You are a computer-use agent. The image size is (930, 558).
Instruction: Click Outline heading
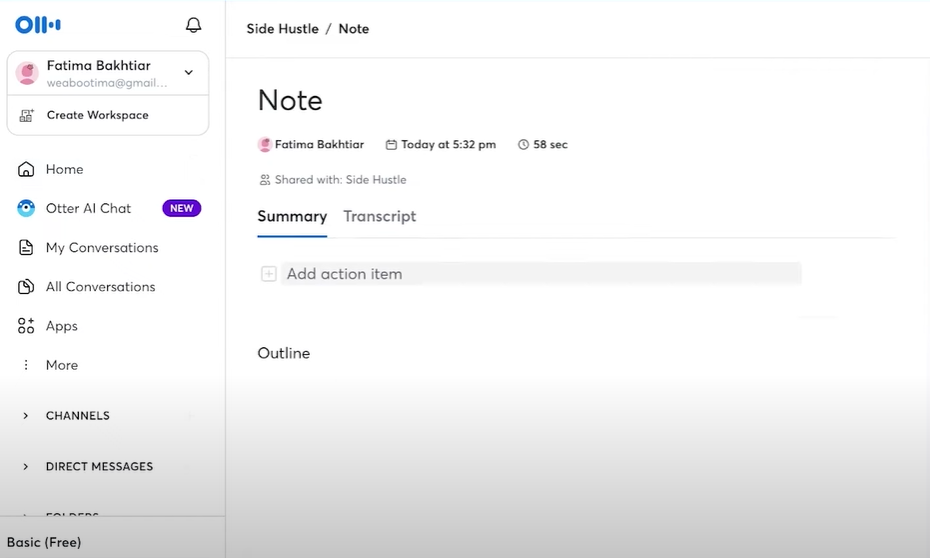(284, 353)
